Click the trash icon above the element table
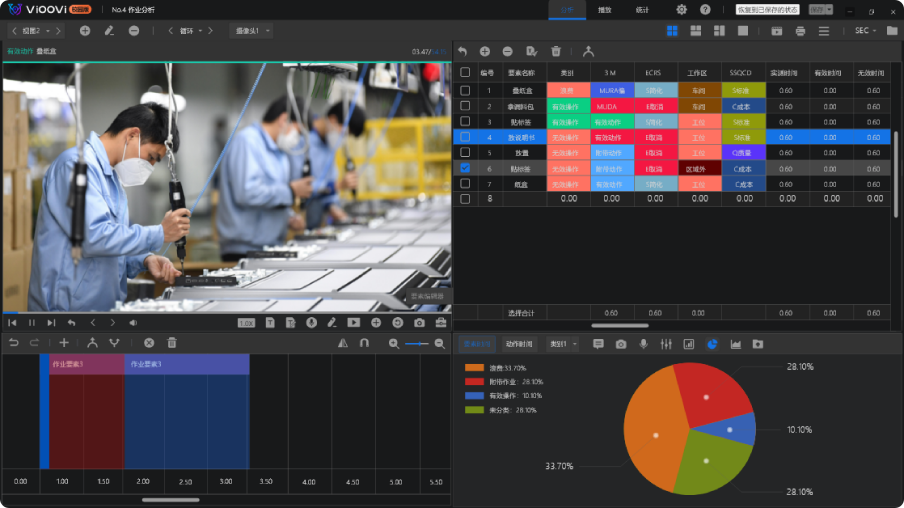Image resolution: width=904 pixels, height=508 pixels. point(556,51)
